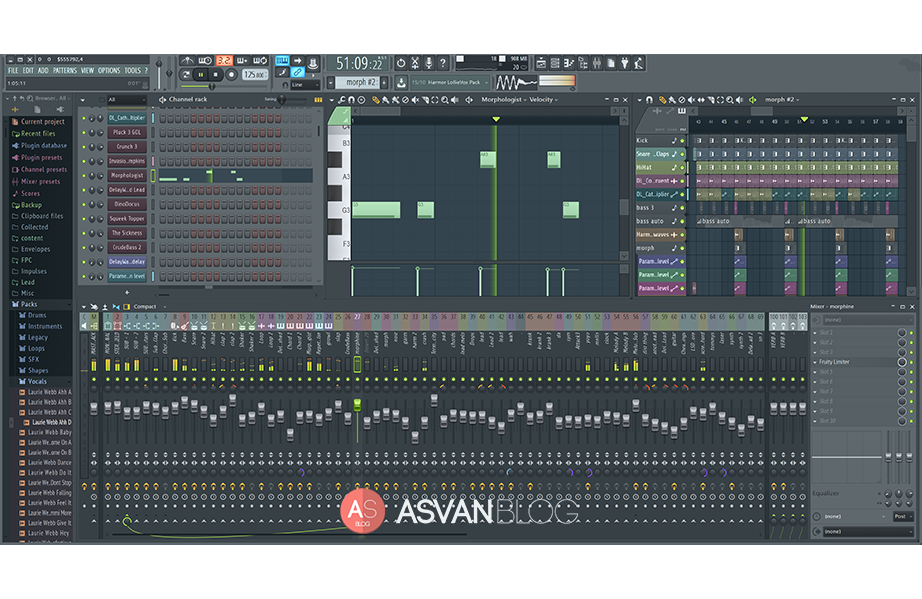Select the playlist zoom tool icon
Image resolution: width=922 pixels, height=599 pixels.
[730, 100]
